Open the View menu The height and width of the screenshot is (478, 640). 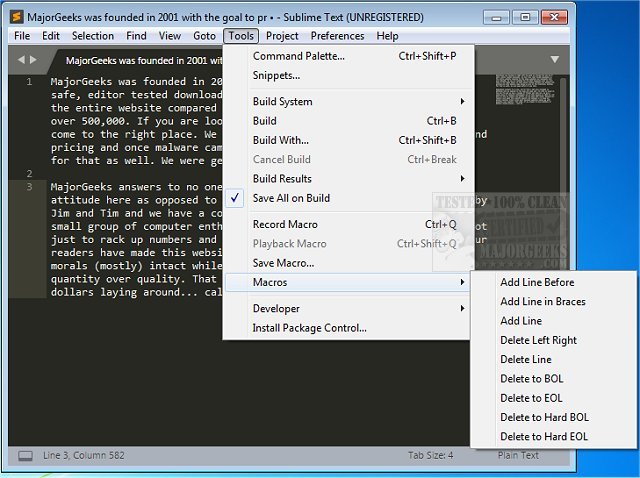170,36
